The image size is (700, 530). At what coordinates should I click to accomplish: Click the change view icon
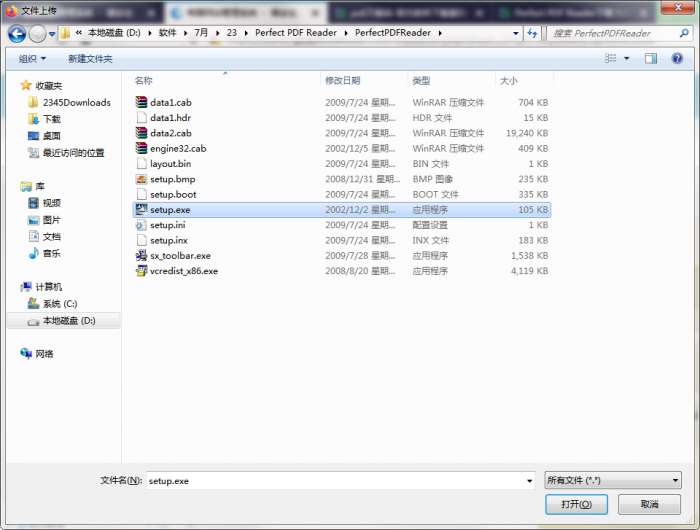tap(611, 58)
